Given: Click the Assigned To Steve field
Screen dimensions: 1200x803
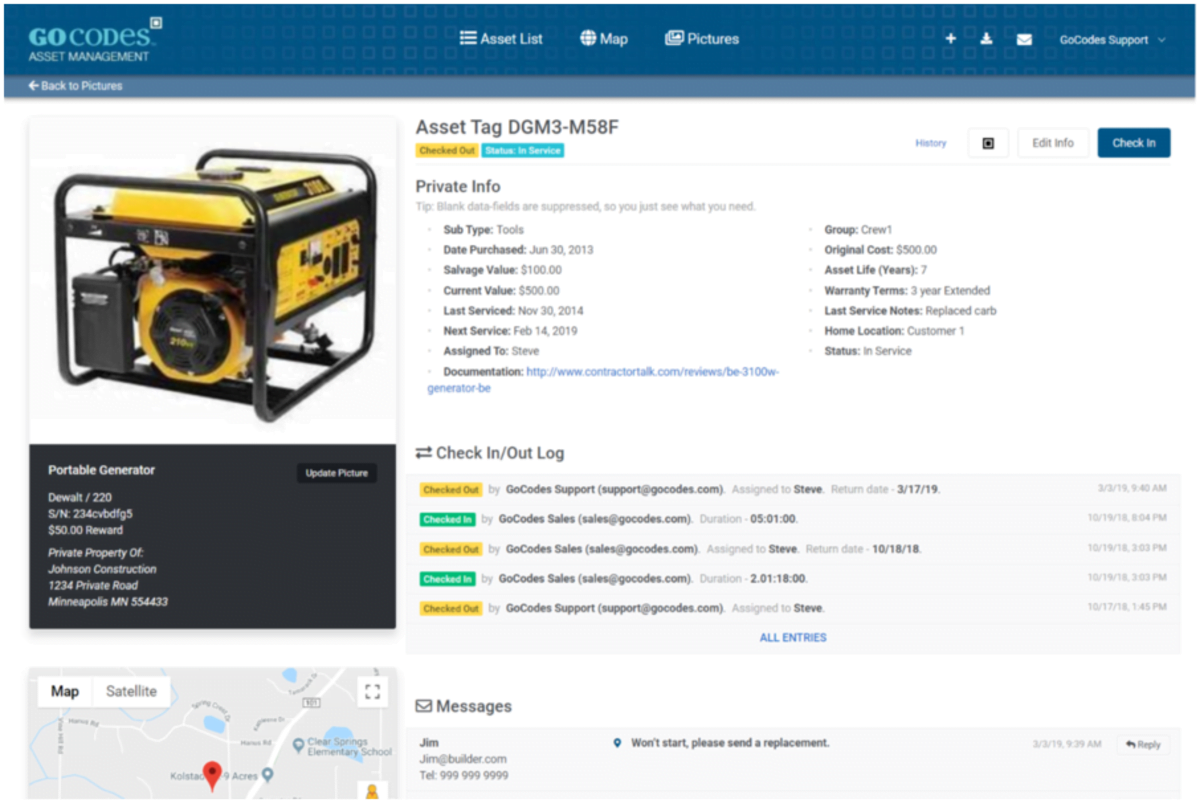Looking at the screenshot, I should pos(490,351).
